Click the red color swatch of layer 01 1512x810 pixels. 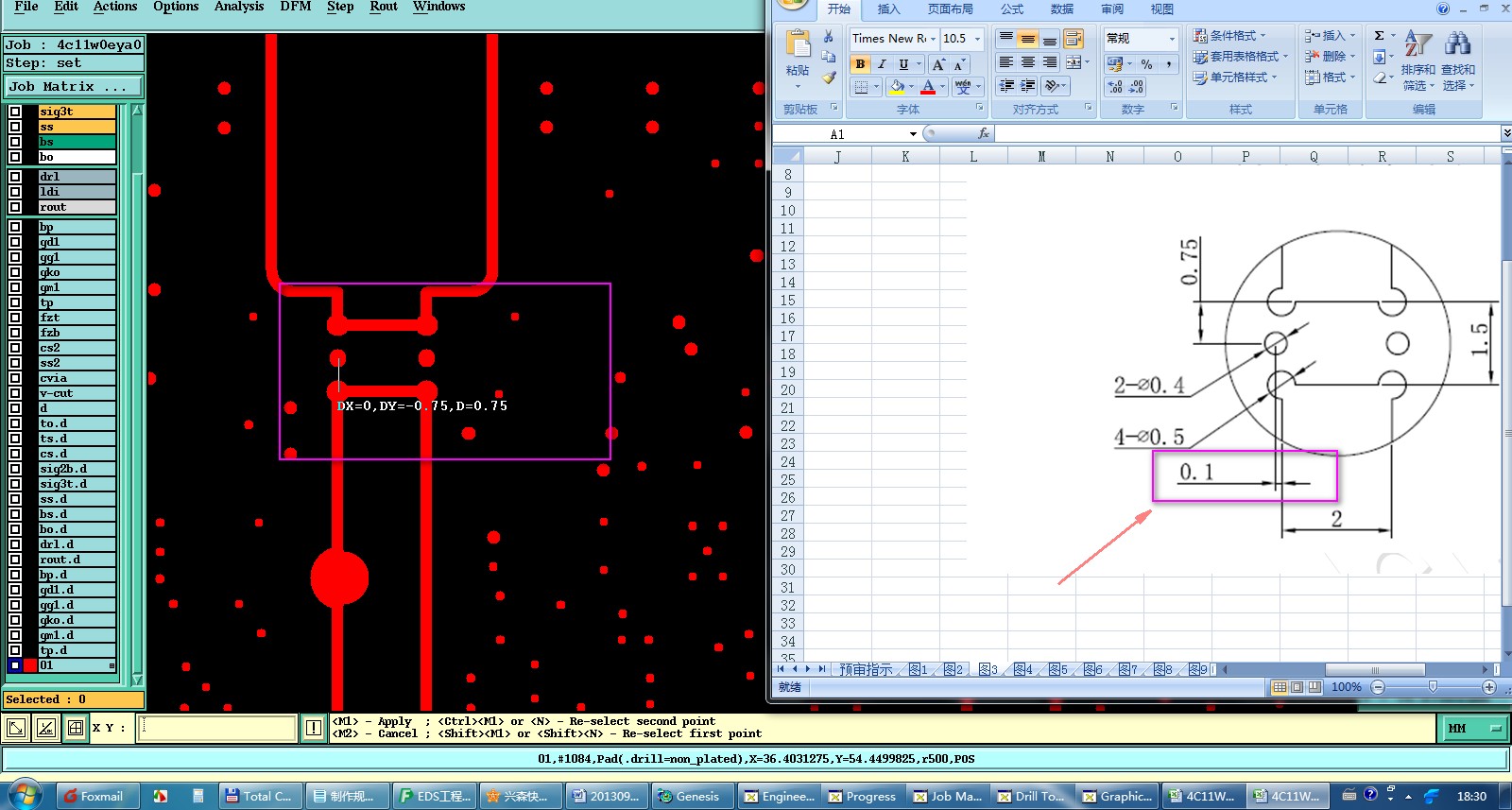(30, 665)
